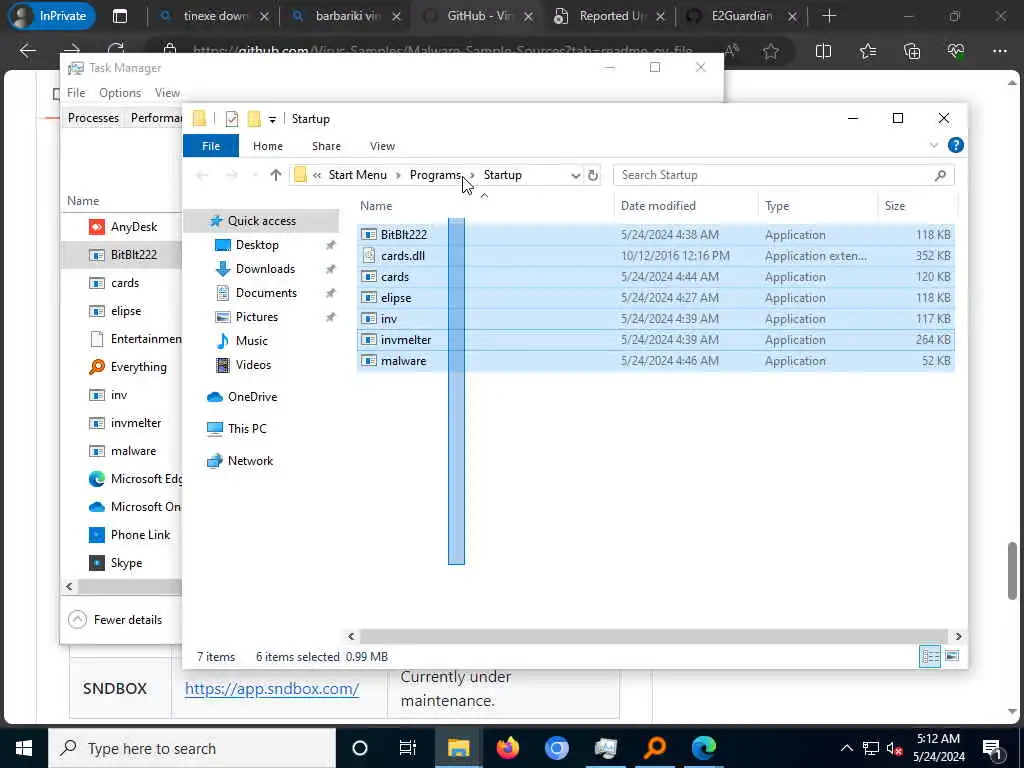The image size is (1024, 768).
Task: Click the Explorer horizontal scrollbar track
Action: [653, 637]
